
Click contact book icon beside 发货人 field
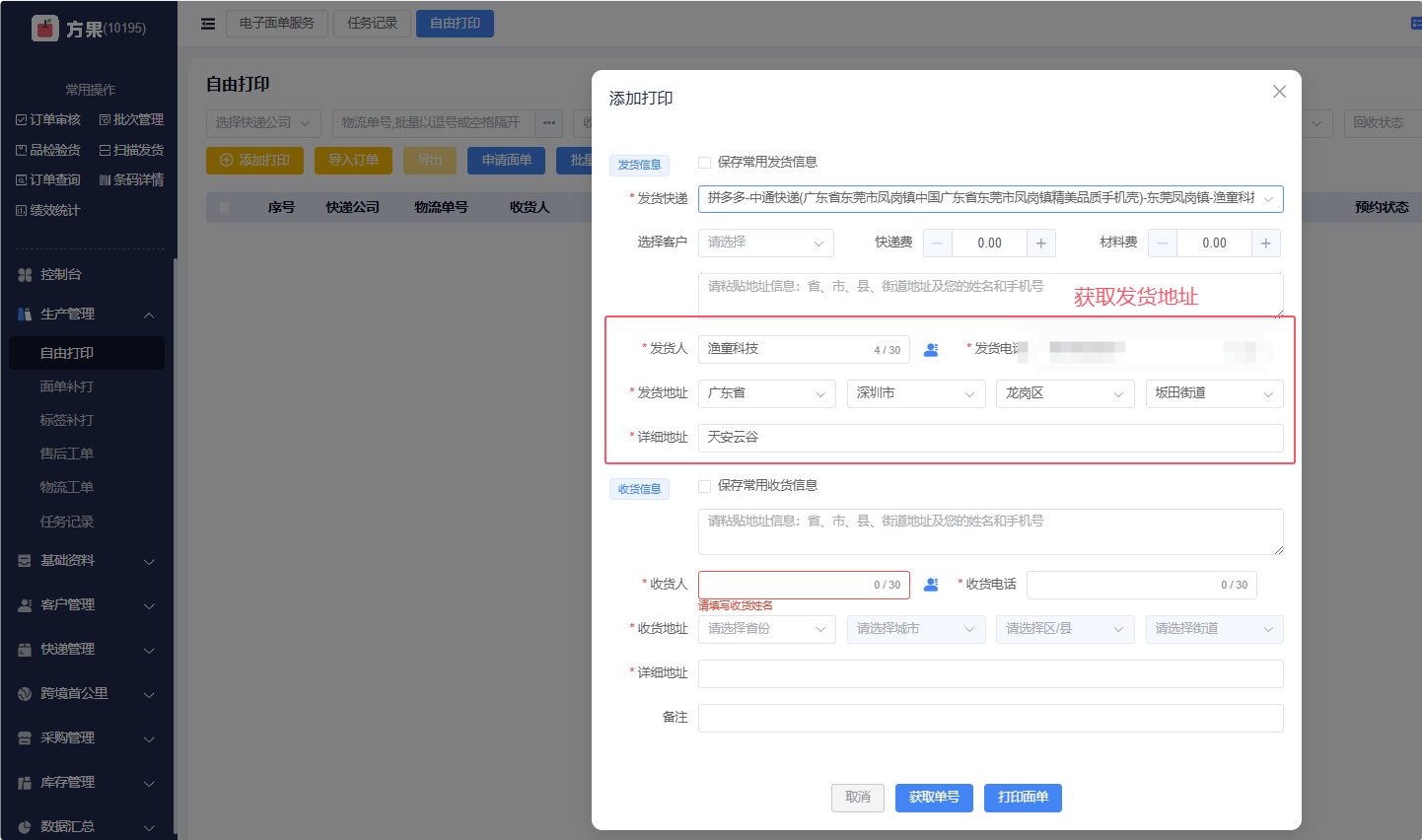931,350
